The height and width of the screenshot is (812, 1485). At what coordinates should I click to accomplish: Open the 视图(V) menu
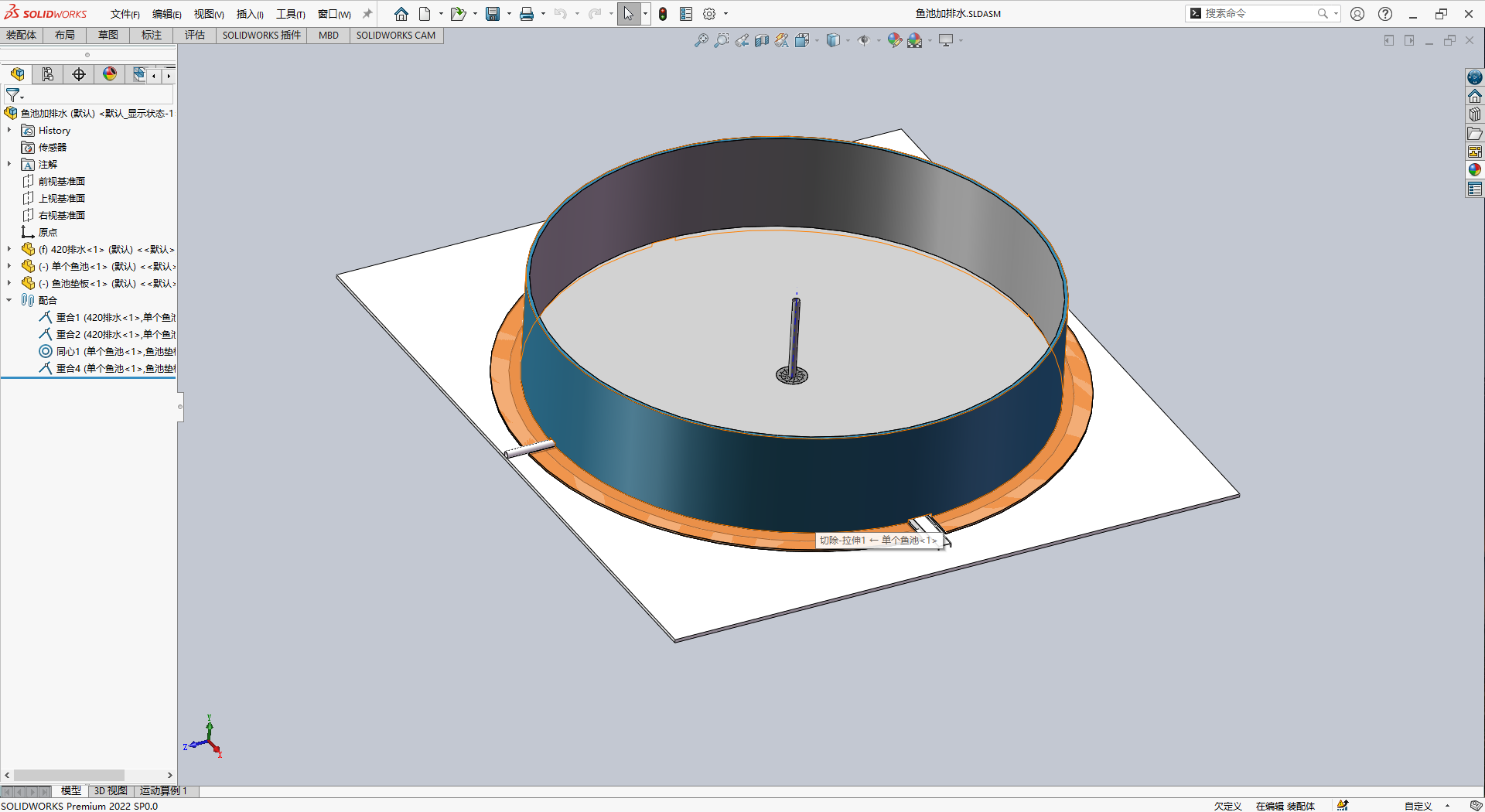[209, 14]
